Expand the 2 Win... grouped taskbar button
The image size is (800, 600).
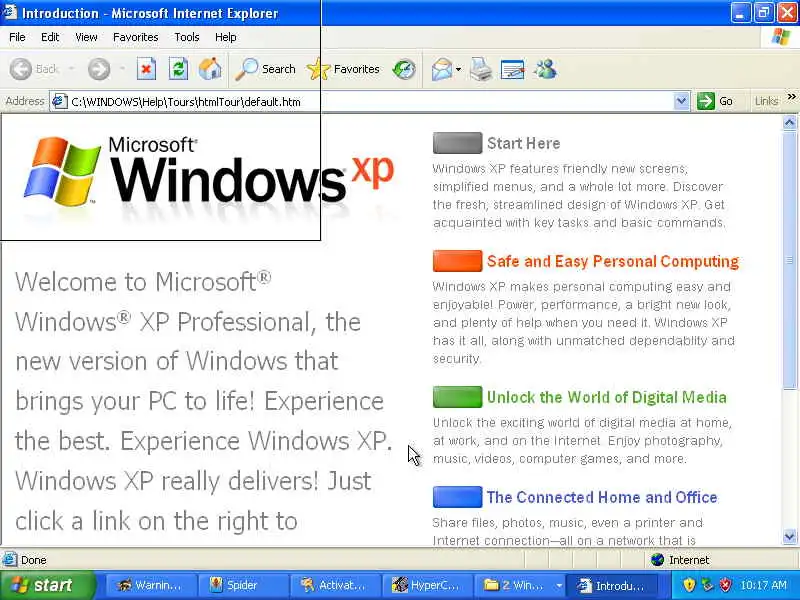click(520, 586)
